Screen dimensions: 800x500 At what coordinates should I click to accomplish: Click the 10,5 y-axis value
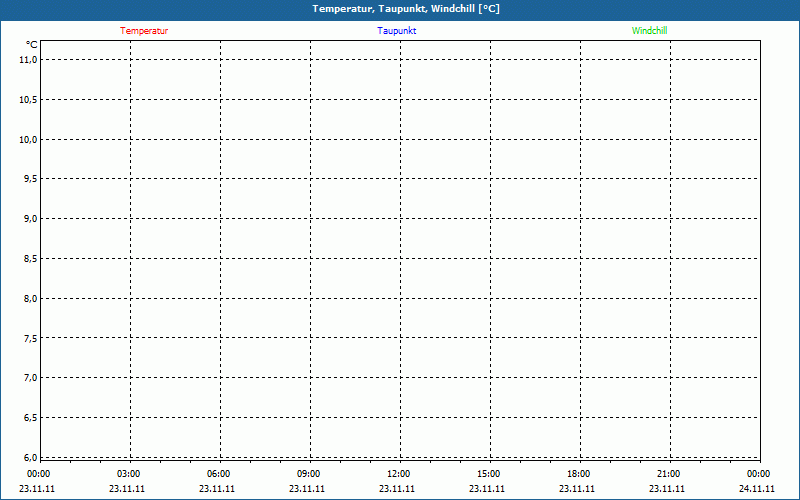[x=29, y=99]
